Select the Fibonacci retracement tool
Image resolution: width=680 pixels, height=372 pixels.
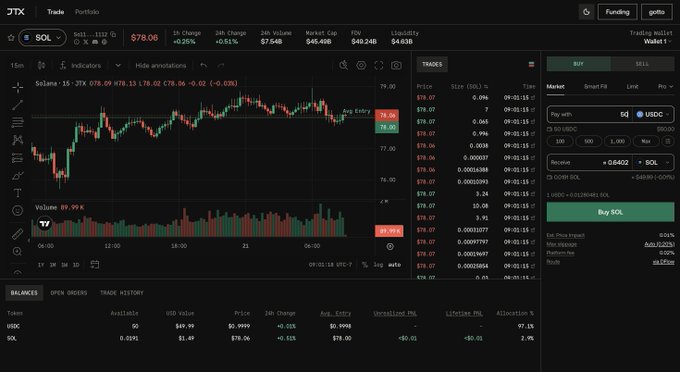[17, 123]
